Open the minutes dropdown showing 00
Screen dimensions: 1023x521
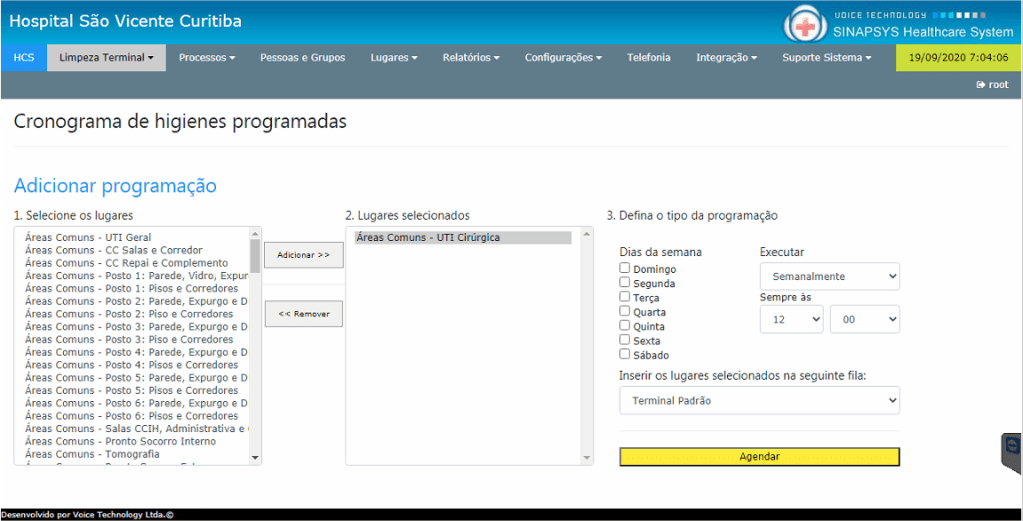(x=864, y=319)
